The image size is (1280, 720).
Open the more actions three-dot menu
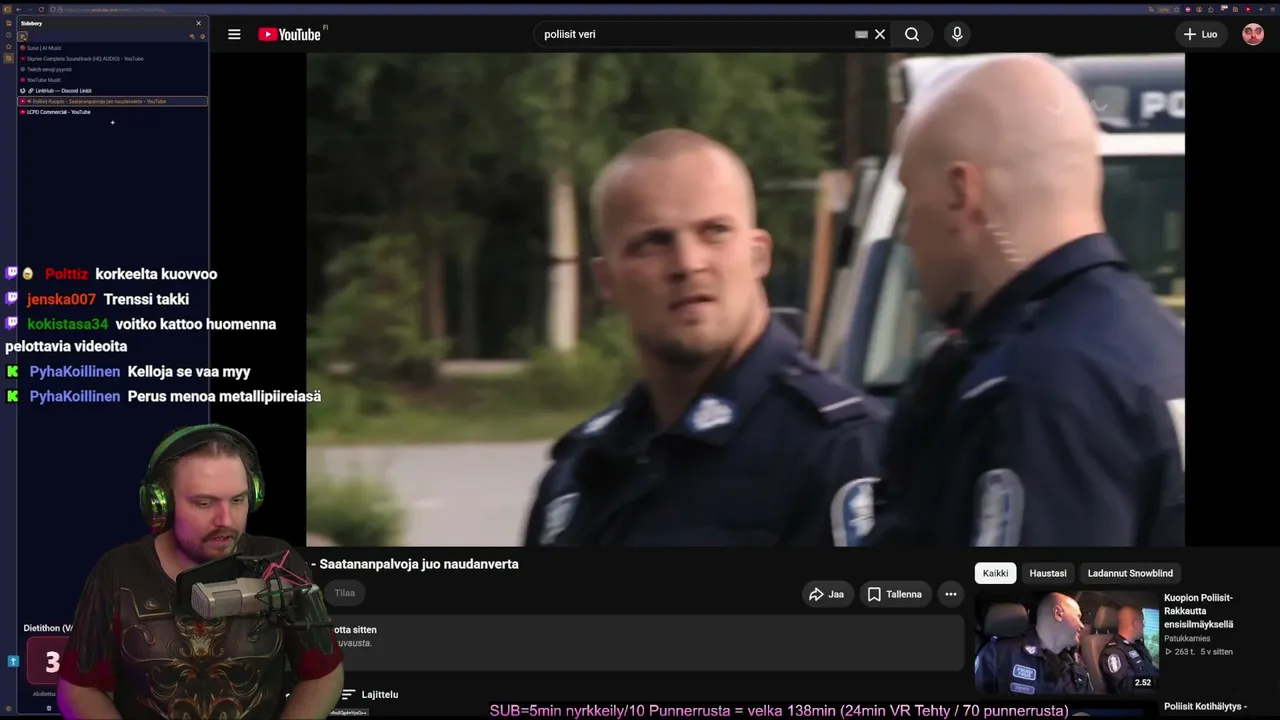pyautogui.click(x=951, y=594)
